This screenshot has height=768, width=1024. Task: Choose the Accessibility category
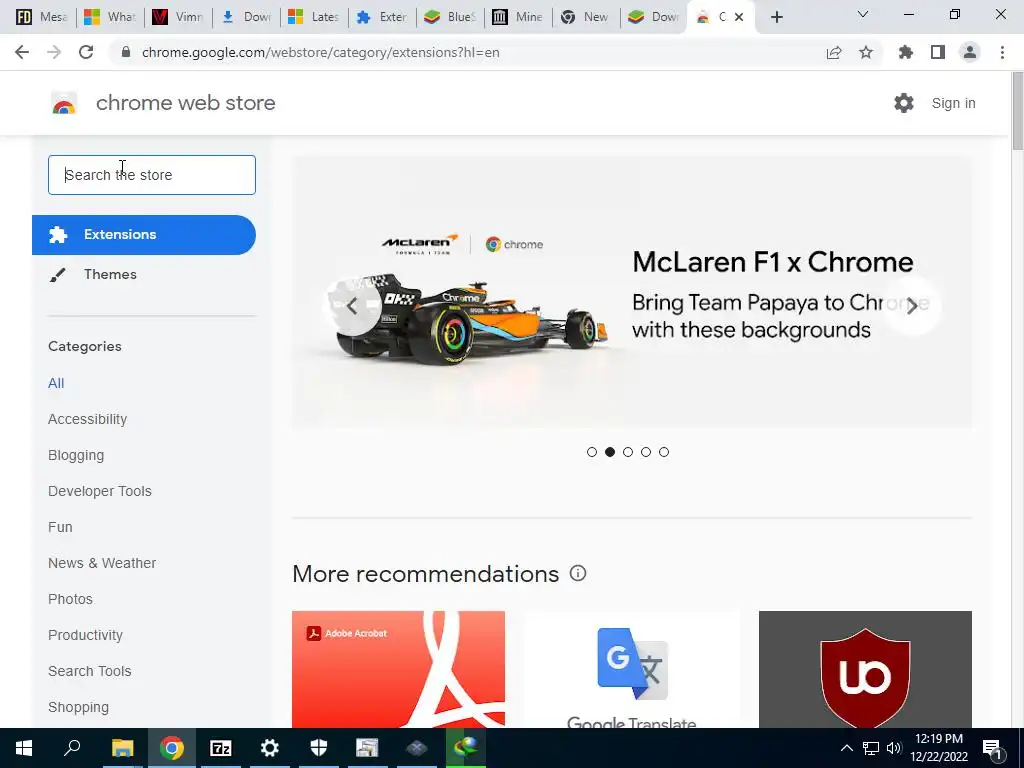click(88, 419)
